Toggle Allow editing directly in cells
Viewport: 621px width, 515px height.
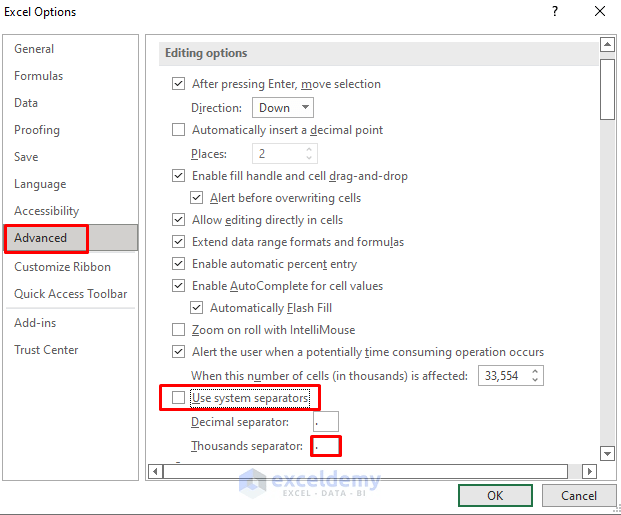tap(178, 219)
